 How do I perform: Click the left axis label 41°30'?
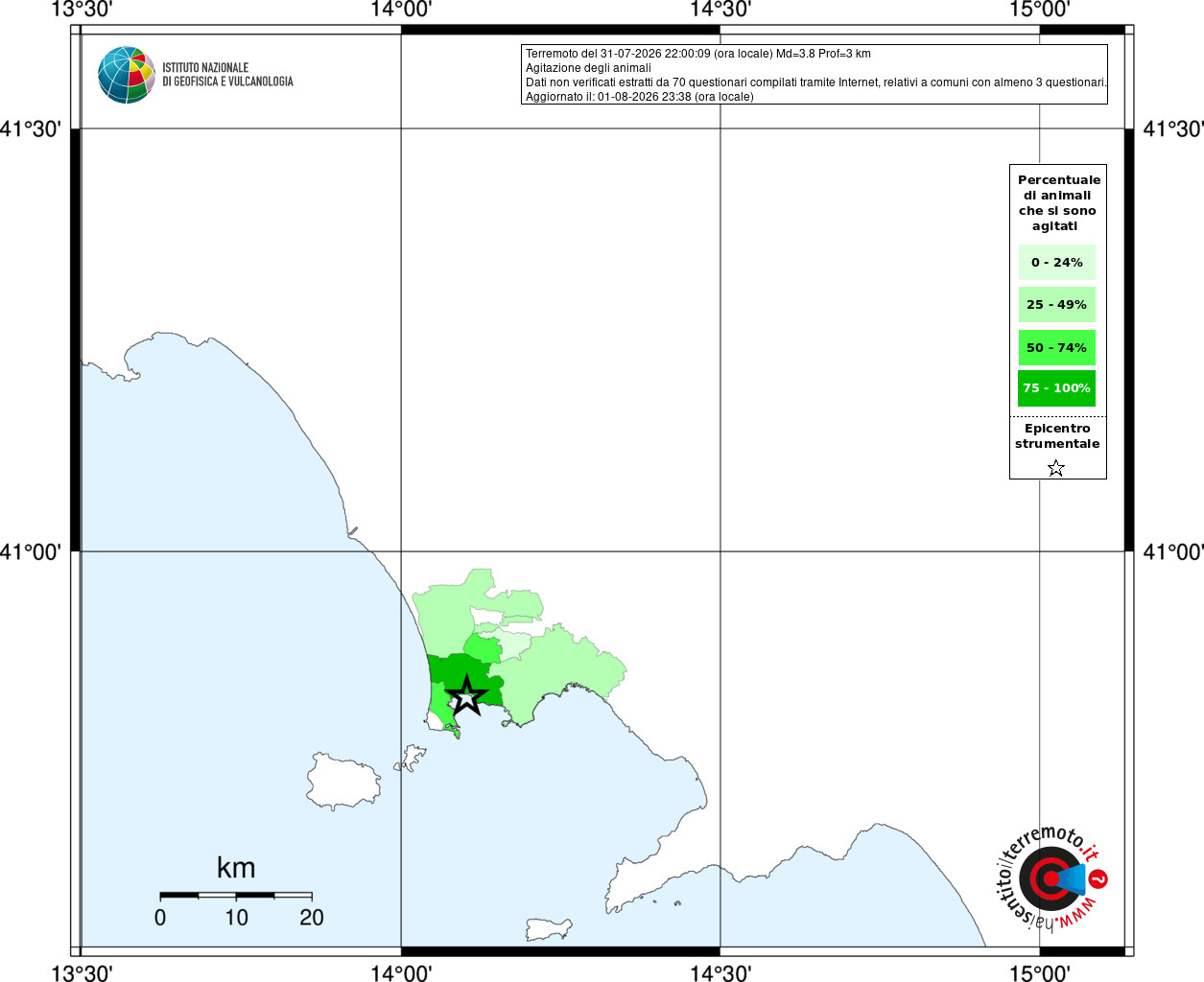(x=31, y=129)
